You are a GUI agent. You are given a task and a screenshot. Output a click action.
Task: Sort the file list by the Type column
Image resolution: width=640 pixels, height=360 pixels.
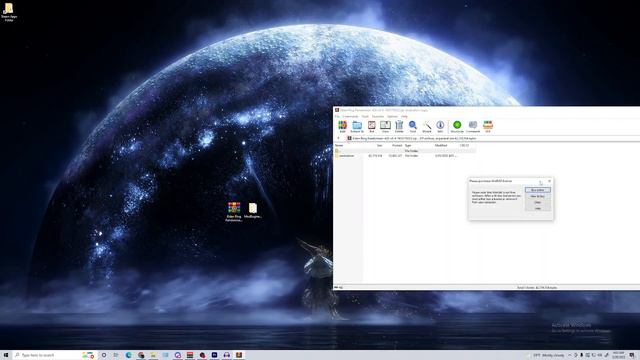pos(408,145)
